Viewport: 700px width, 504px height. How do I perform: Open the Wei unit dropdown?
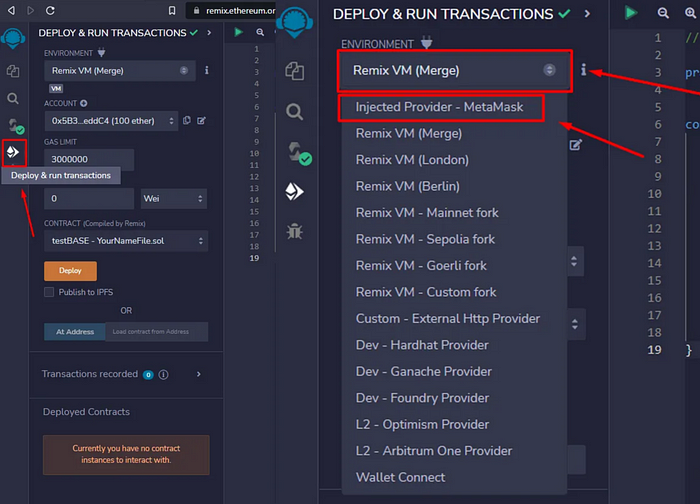tap(174, 198)
